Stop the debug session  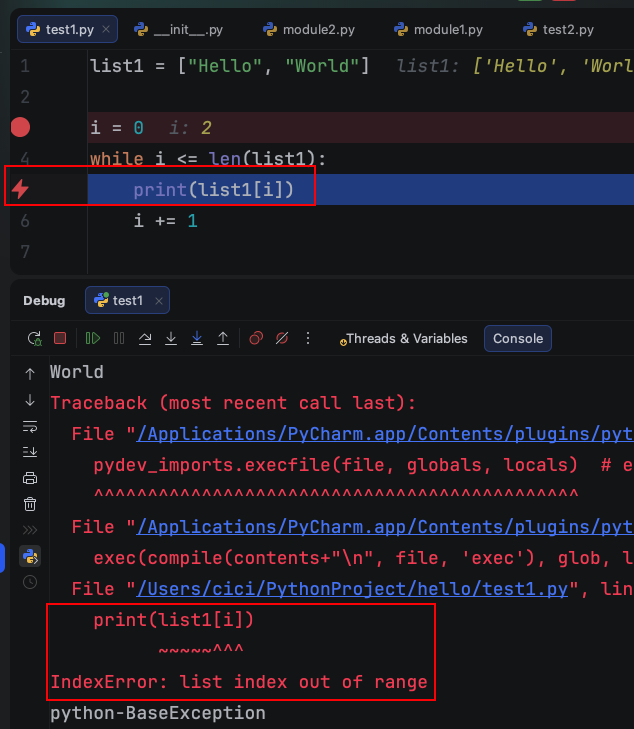click(x=60, y=339)
